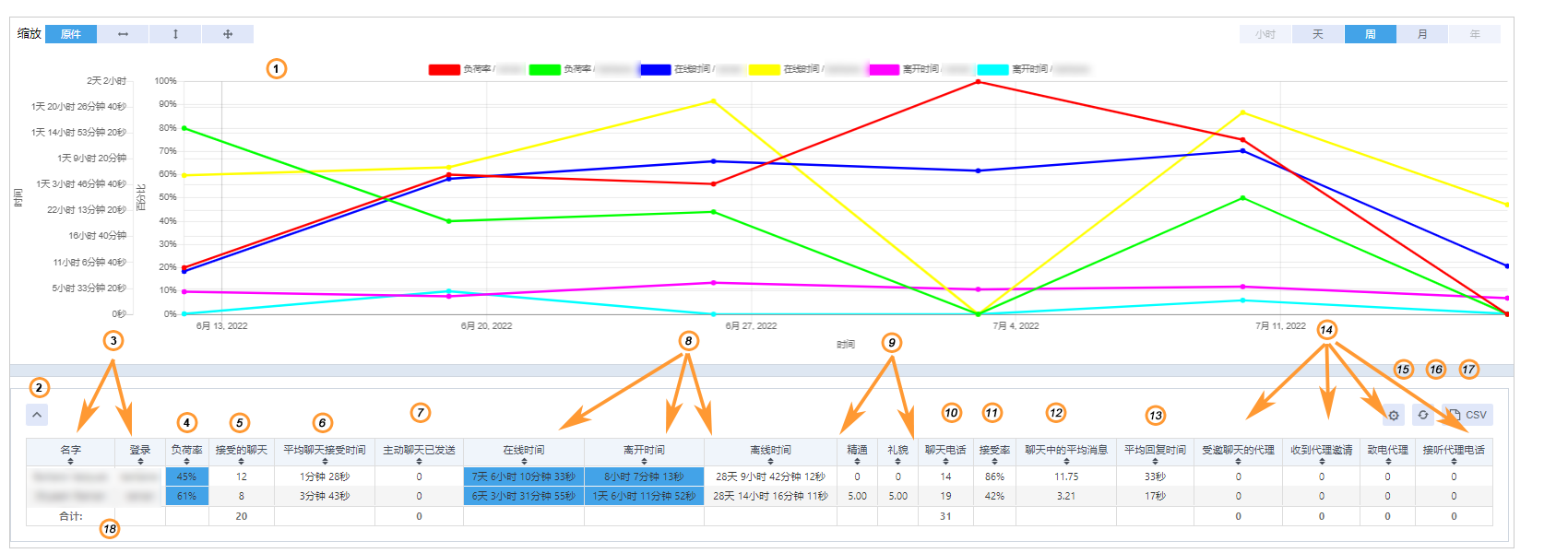This screenshot has width=1568, height=553.
Task: Click average reply time 17秒
Action: 1155,496
